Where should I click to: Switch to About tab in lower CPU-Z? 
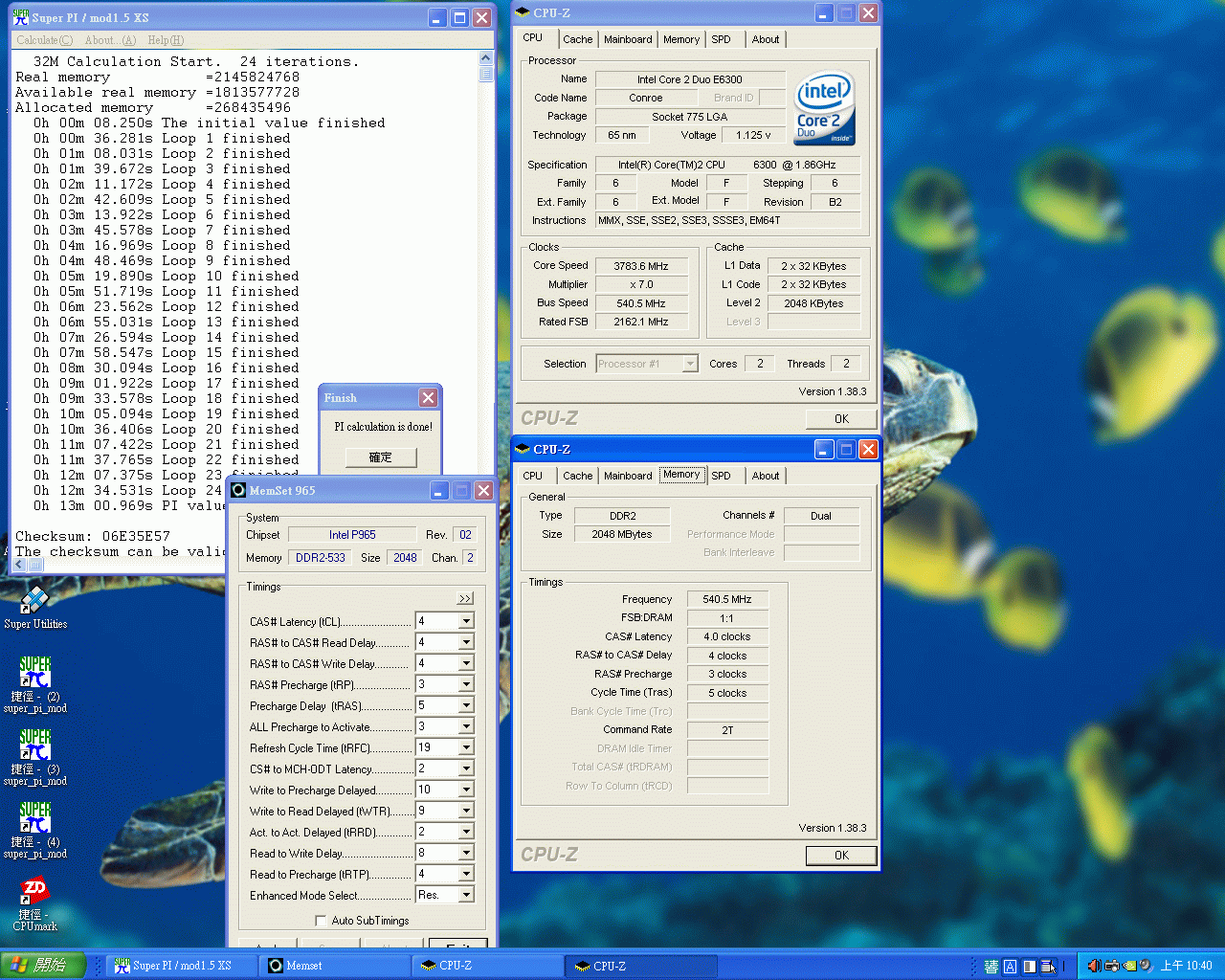click(x=766, y=476)
